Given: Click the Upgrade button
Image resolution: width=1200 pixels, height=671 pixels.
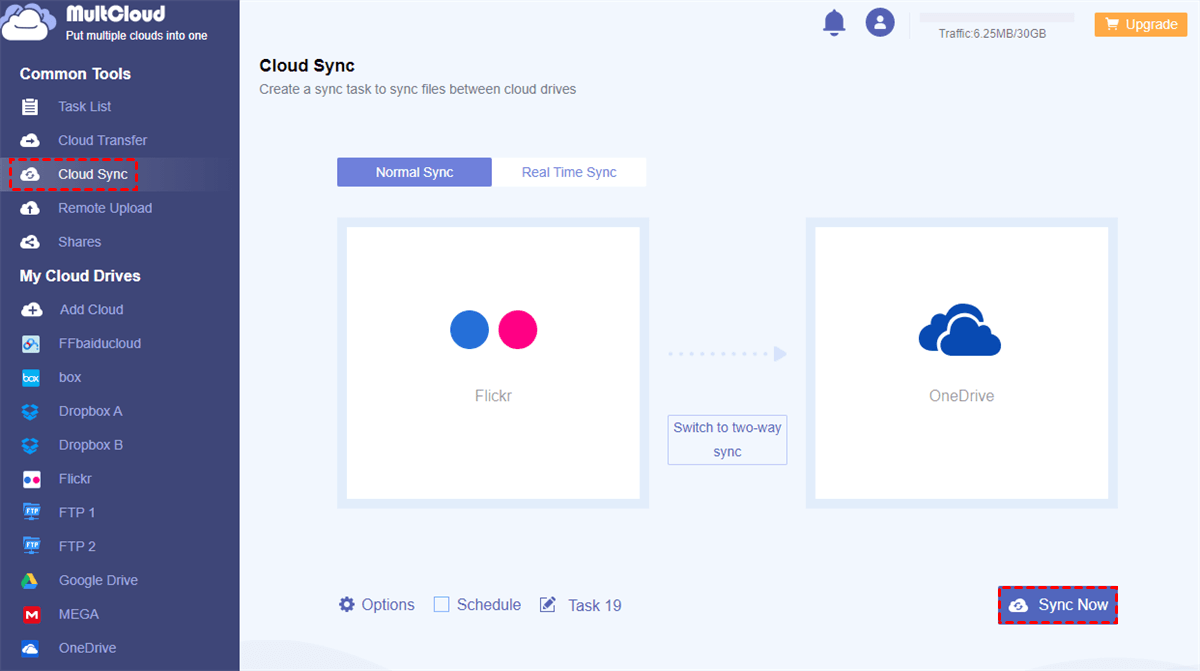Looking at the screenshot, I should [x=1140, y=24].
